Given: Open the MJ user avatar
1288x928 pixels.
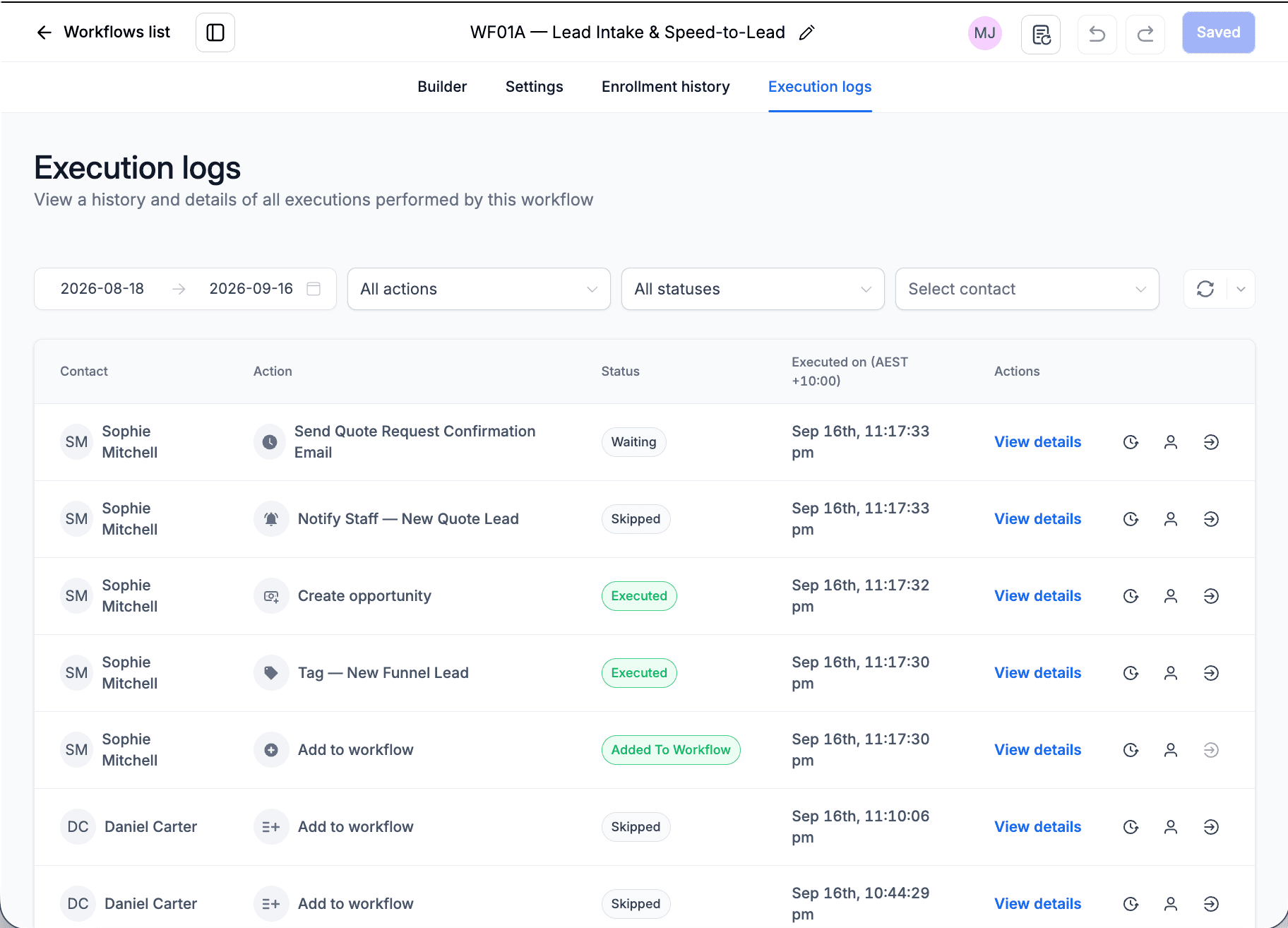Looking at the screenshot, I should point(984,33).
